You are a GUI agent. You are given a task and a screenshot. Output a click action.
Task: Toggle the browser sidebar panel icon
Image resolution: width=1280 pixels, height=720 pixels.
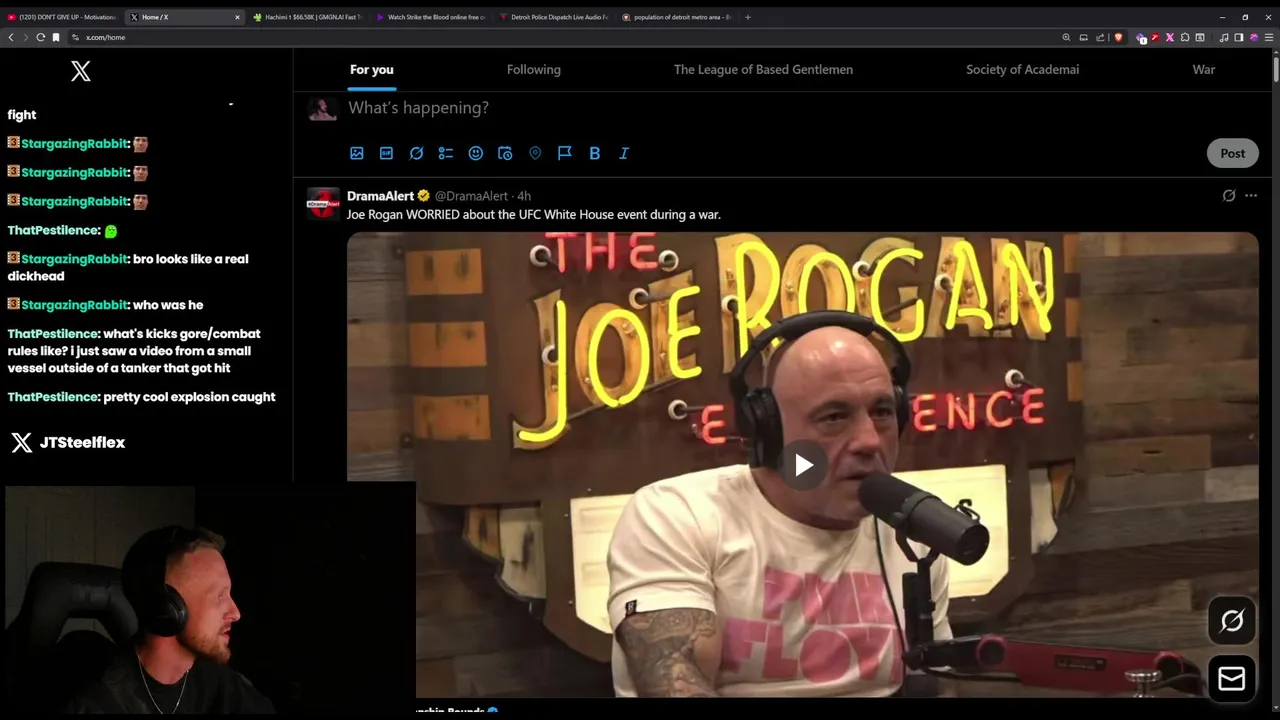point(1239,37)
